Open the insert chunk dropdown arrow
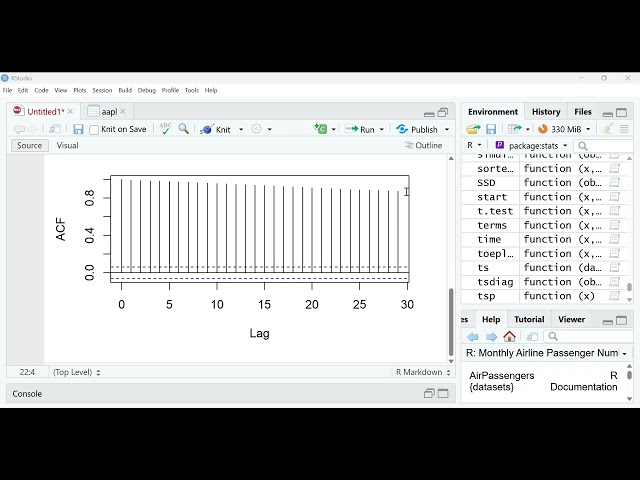 tap(333, 129)
